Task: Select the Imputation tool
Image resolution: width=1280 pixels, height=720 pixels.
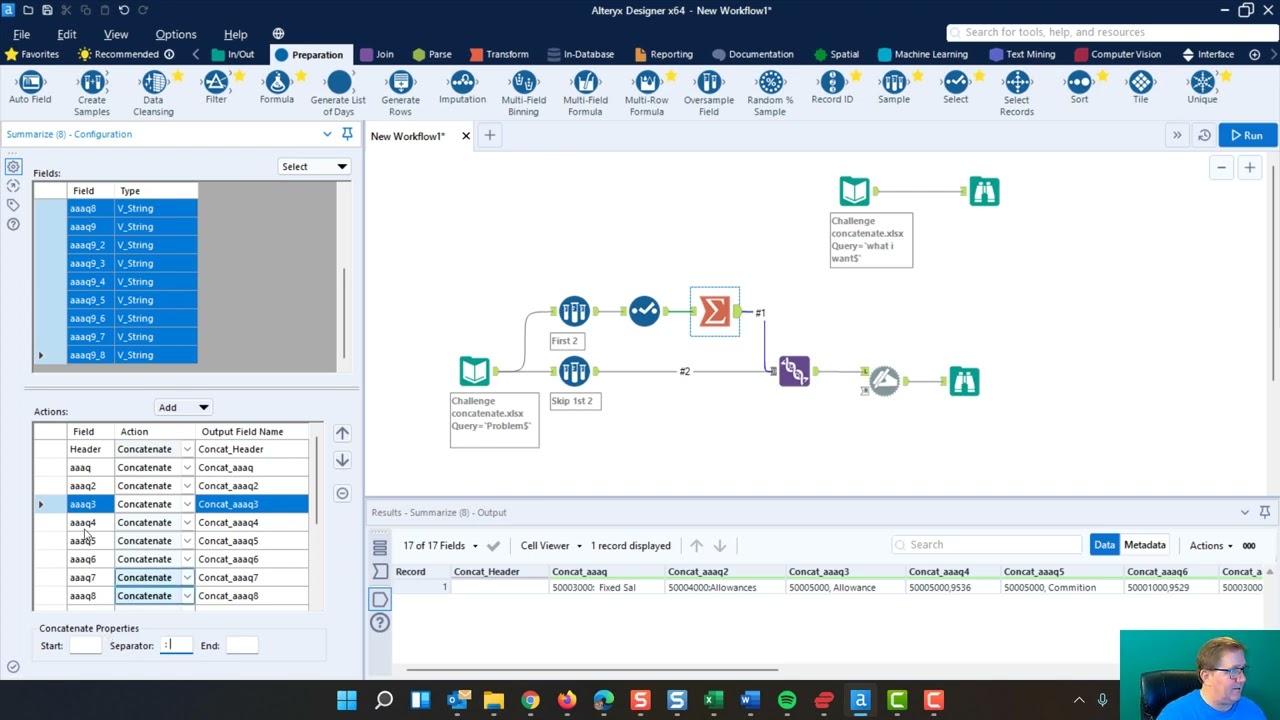Action: click(x=462, y=89)
